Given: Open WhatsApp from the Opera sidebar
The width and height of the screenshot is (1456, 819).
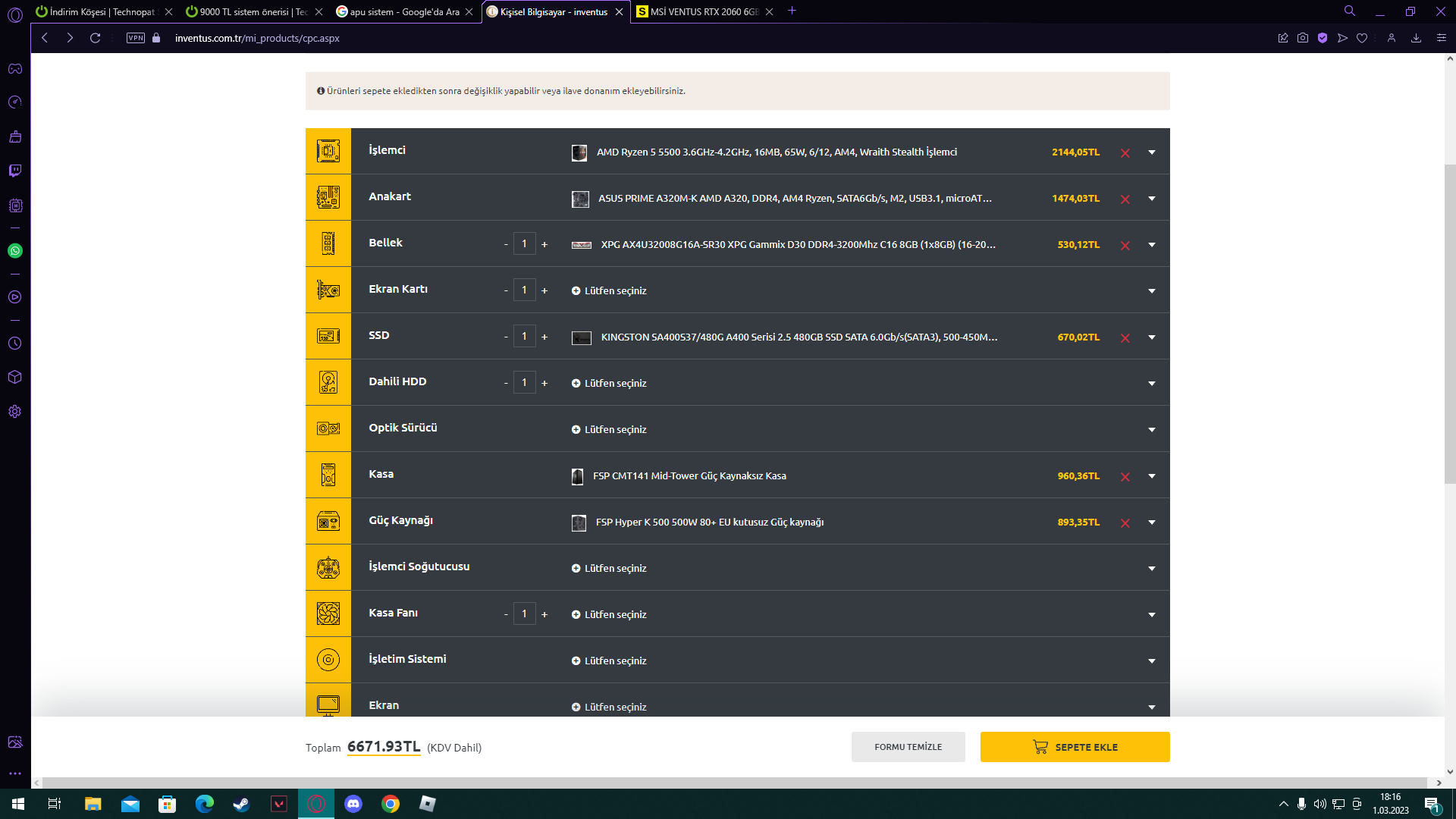Looking at the screenshot, I should (x=15, y=251).
